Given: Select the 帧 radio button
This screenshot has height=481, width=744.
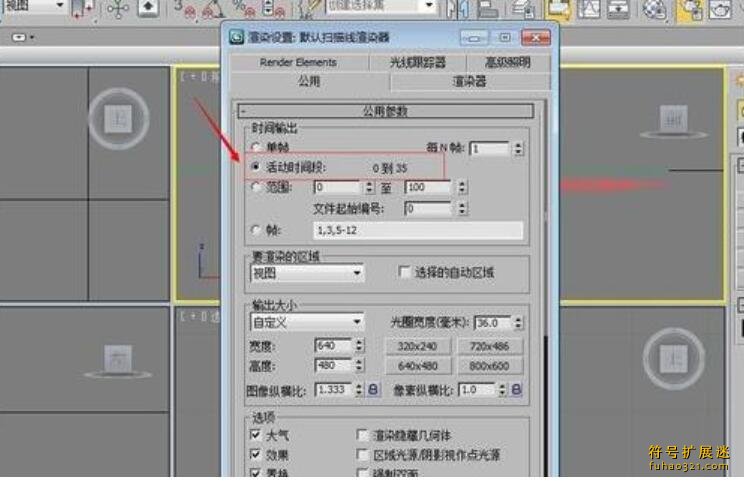Looking at the screenshot, I should tap(256, 230).
